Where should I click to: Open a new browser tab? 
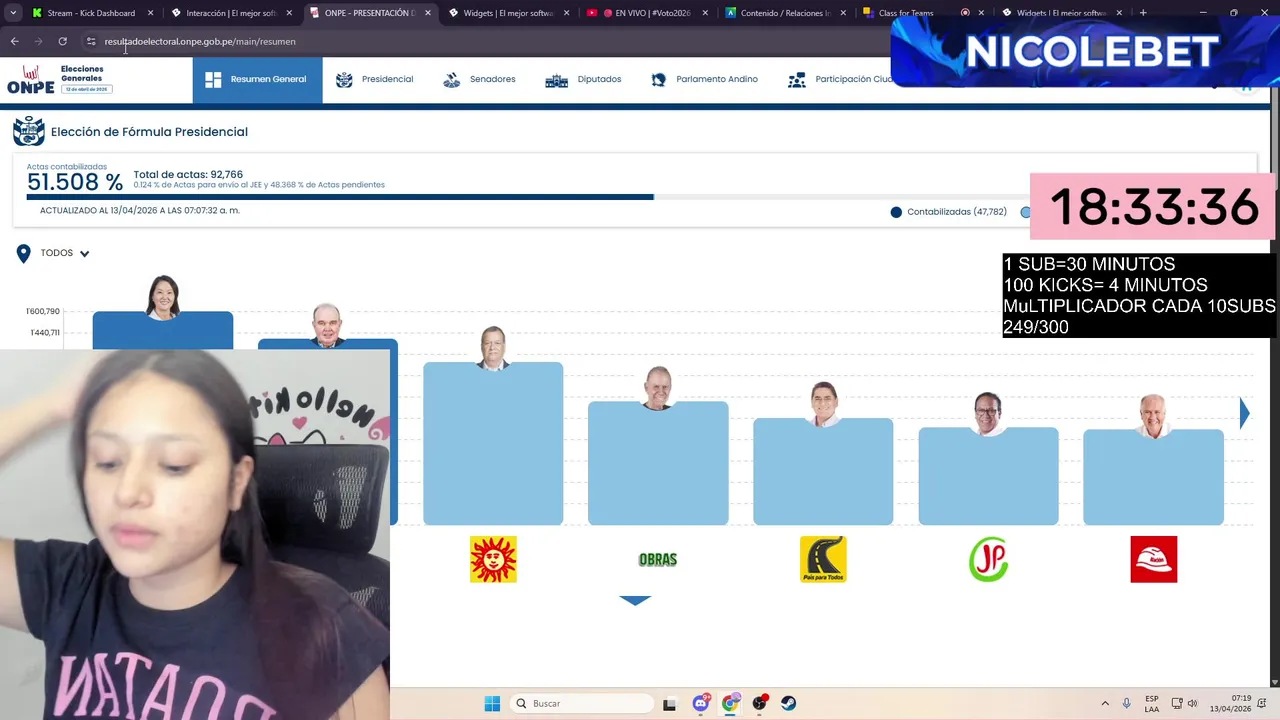click(1143, 13)
